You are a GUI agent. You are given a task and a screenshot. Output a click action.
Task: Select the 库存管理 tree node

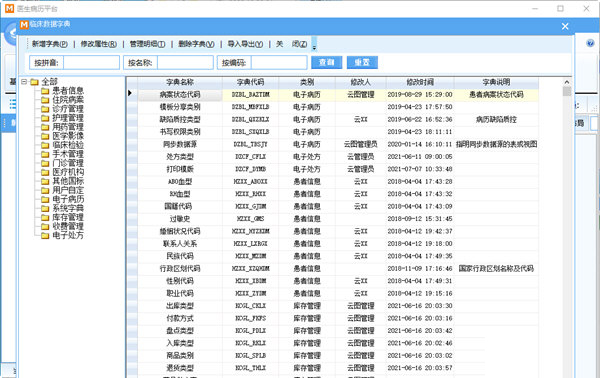pyautogui.click(x=68, y=218)
